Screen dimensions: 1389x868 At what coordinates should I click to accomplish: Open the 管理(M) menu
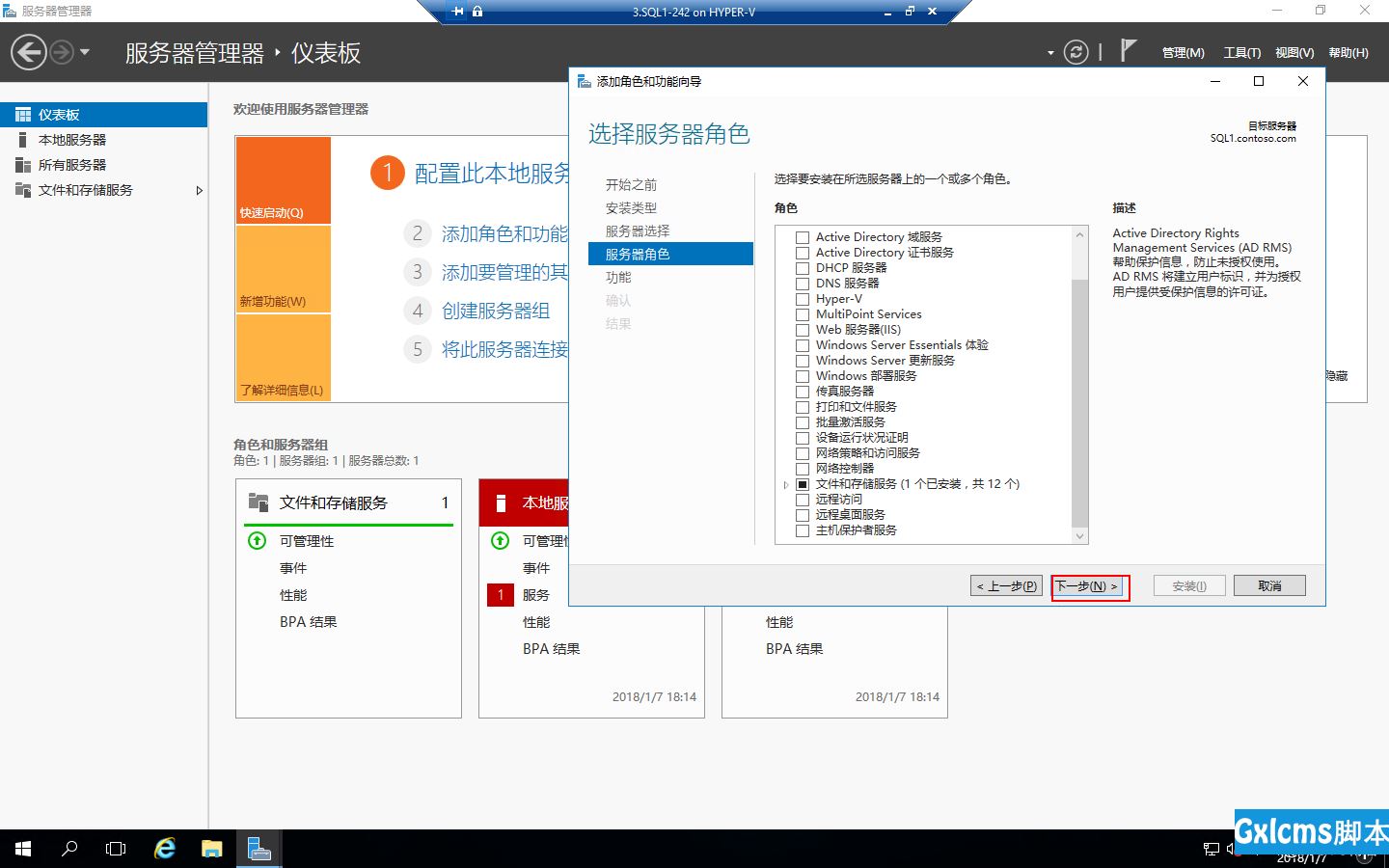[1183, 53]
